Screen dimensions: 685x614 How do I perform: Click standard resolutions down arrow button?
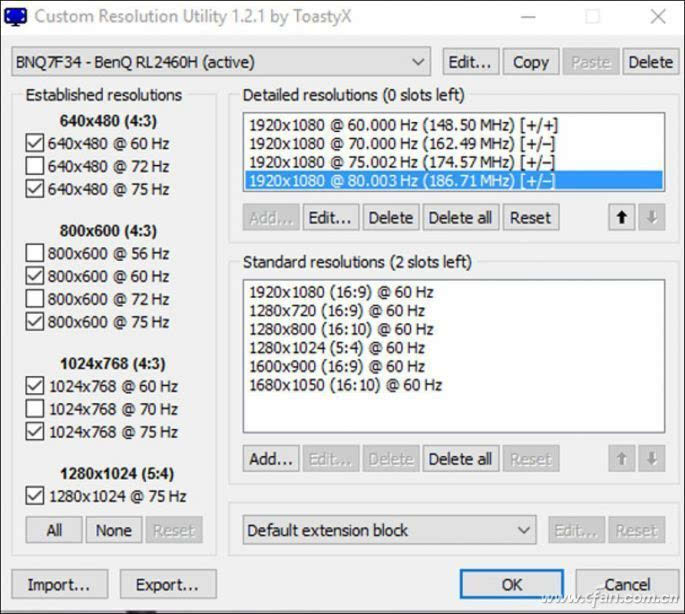pyautogui.click(x=652, y=458)
